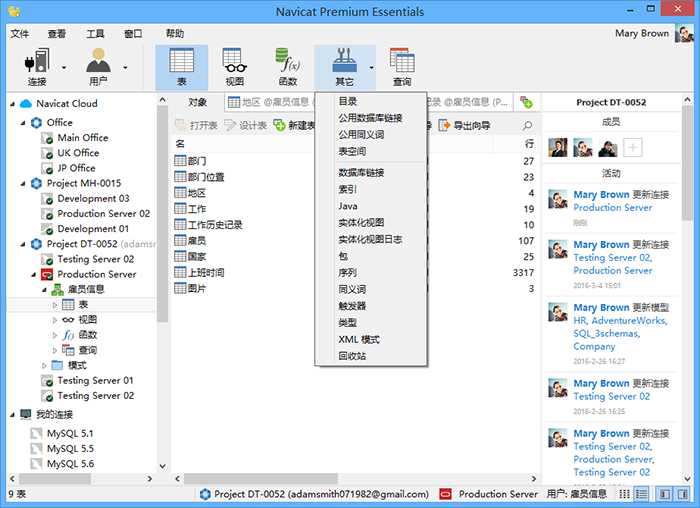Collapse the Office project node

click(23, 123)
